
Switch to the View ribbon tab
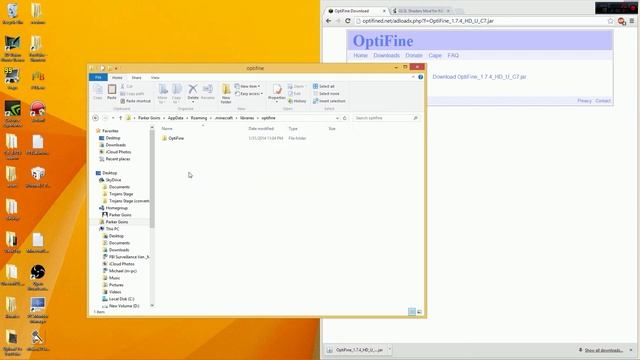[x=155, y=78]
